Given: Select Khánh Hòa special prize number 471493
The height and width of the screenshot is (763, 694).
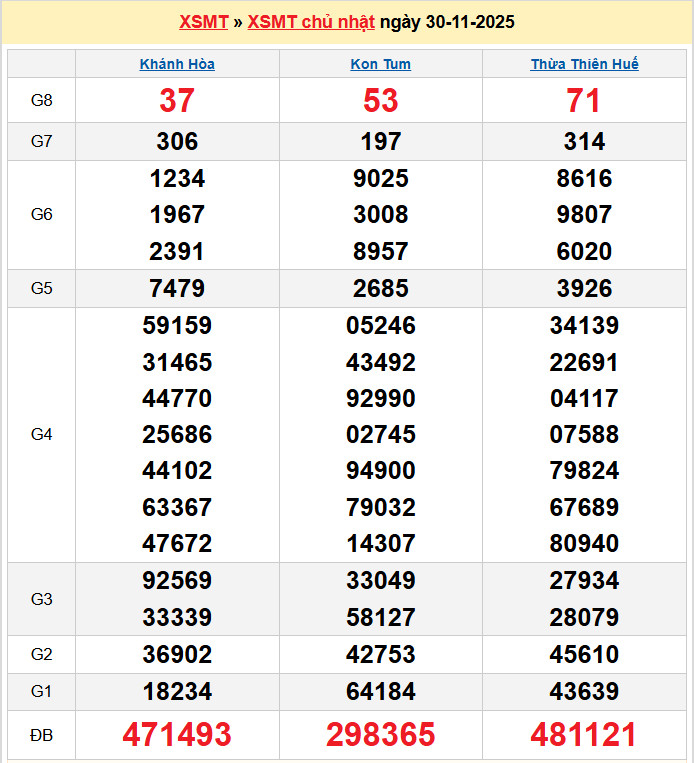Looking at the screenshot, I should (x=177, y=735).
